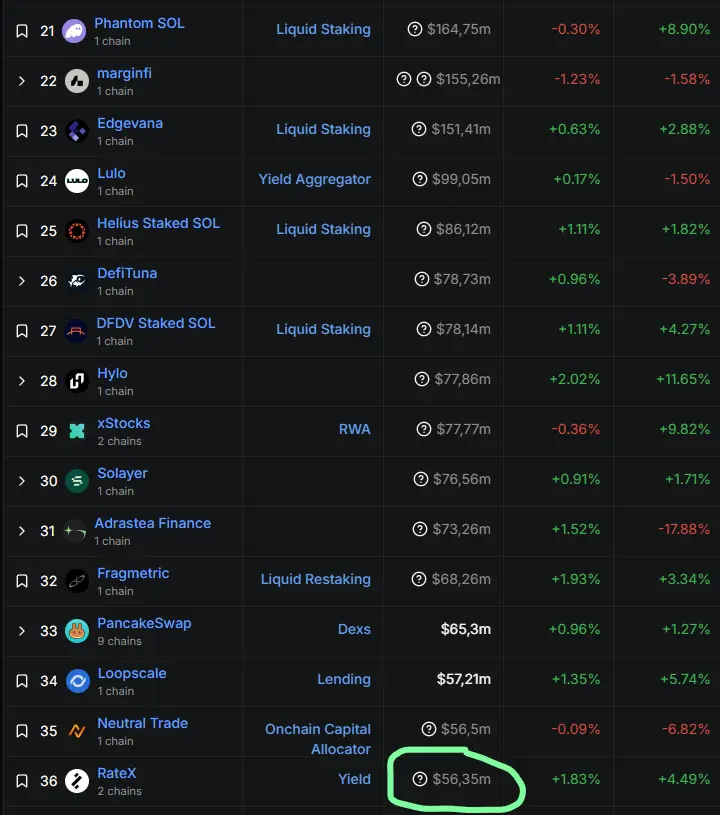Open the RWA category link
Viewport: 720px width, 815px height.
point(355,429)
